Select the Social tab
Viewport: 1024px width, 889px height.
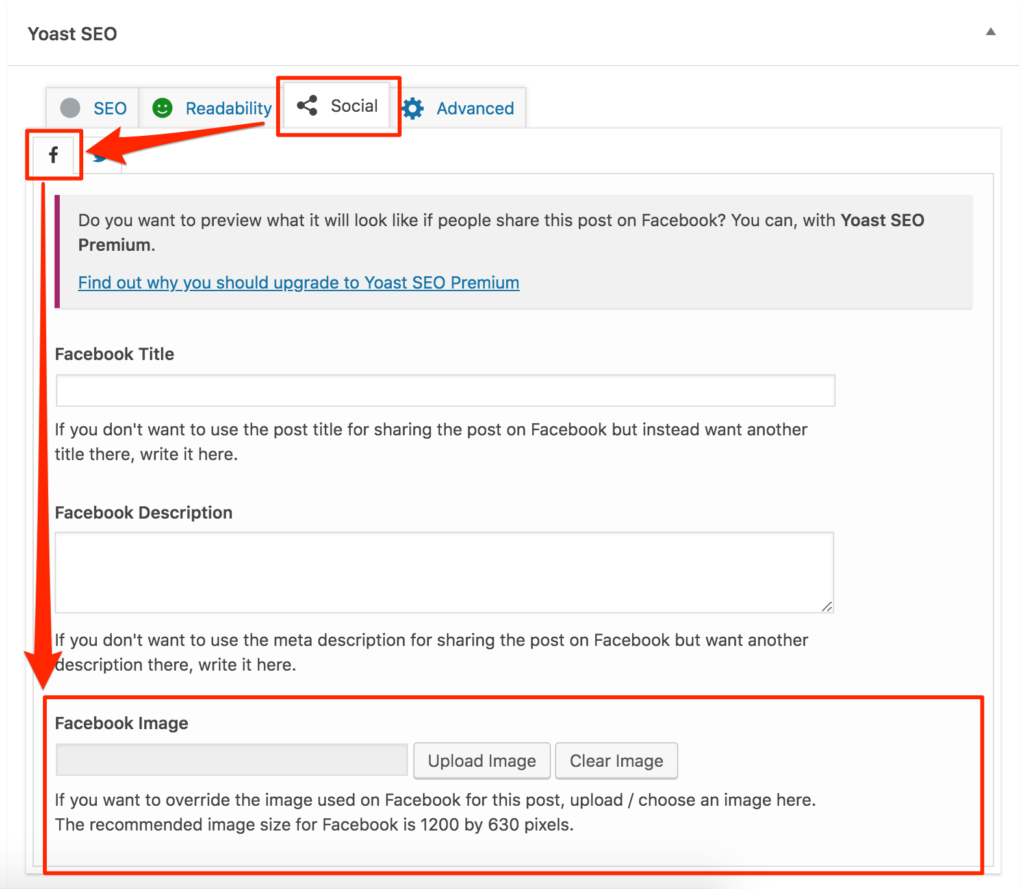pos(338,106)
